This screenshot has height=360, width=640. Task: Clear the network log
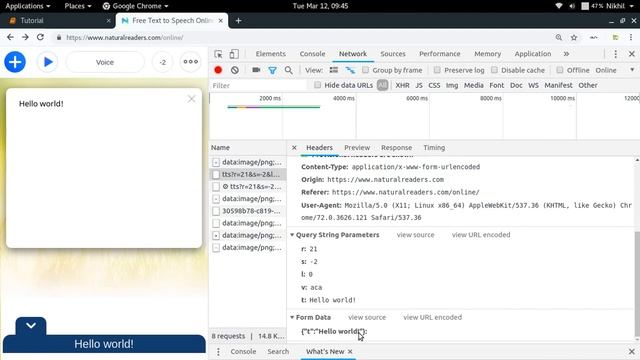coord(235,70)
